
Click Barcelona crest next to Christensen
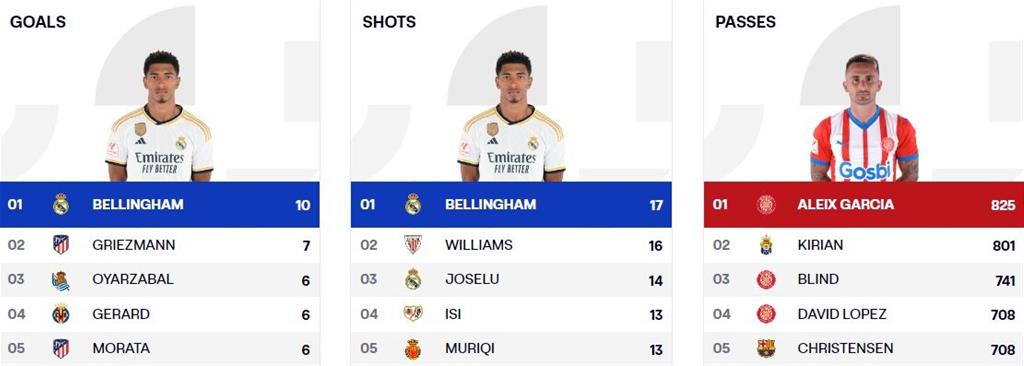pos(766,348)
